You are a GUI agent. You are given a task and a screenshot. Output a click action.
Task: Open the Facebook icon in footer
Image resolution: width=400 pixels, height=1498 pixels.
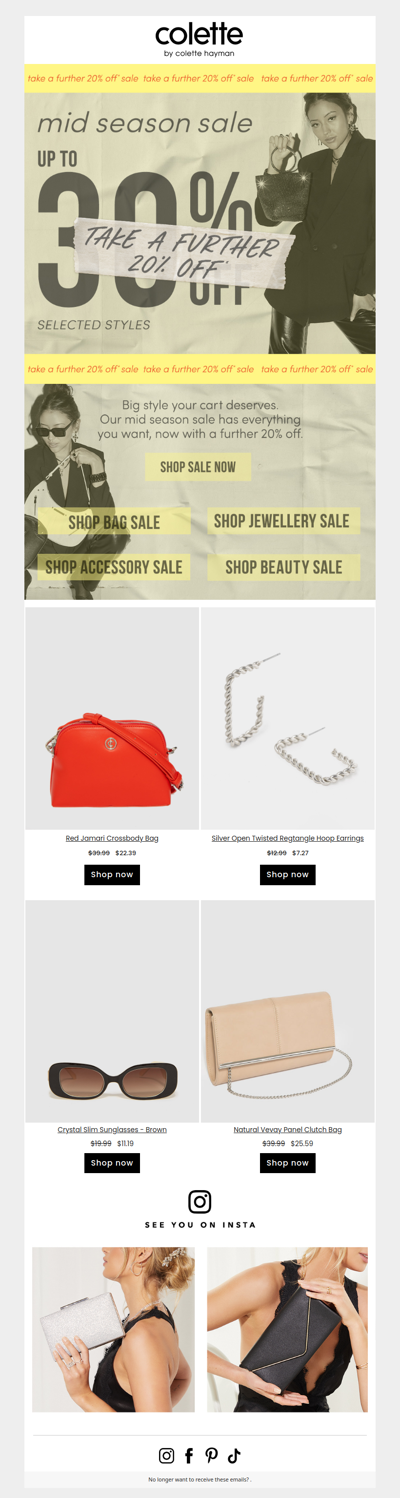tap(189, 1455)
